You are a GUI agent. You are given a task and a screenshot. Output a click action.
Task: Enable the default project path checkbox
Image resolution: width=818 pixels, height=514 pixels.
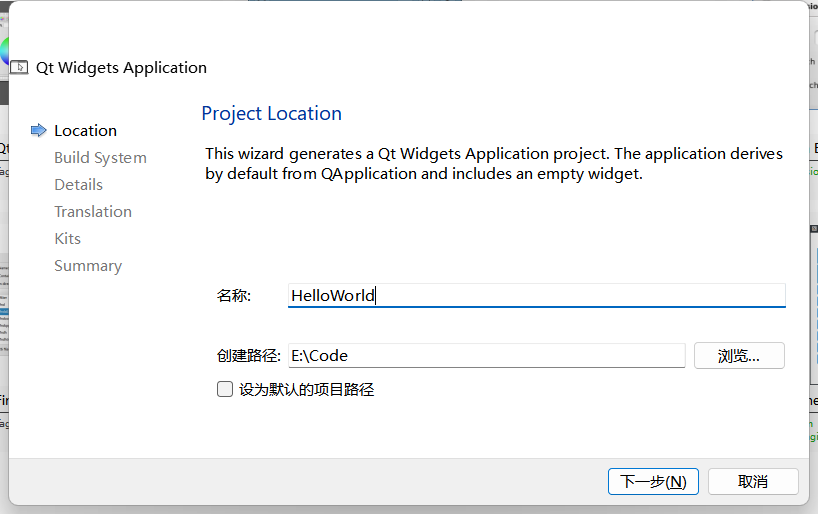(225, 389)
